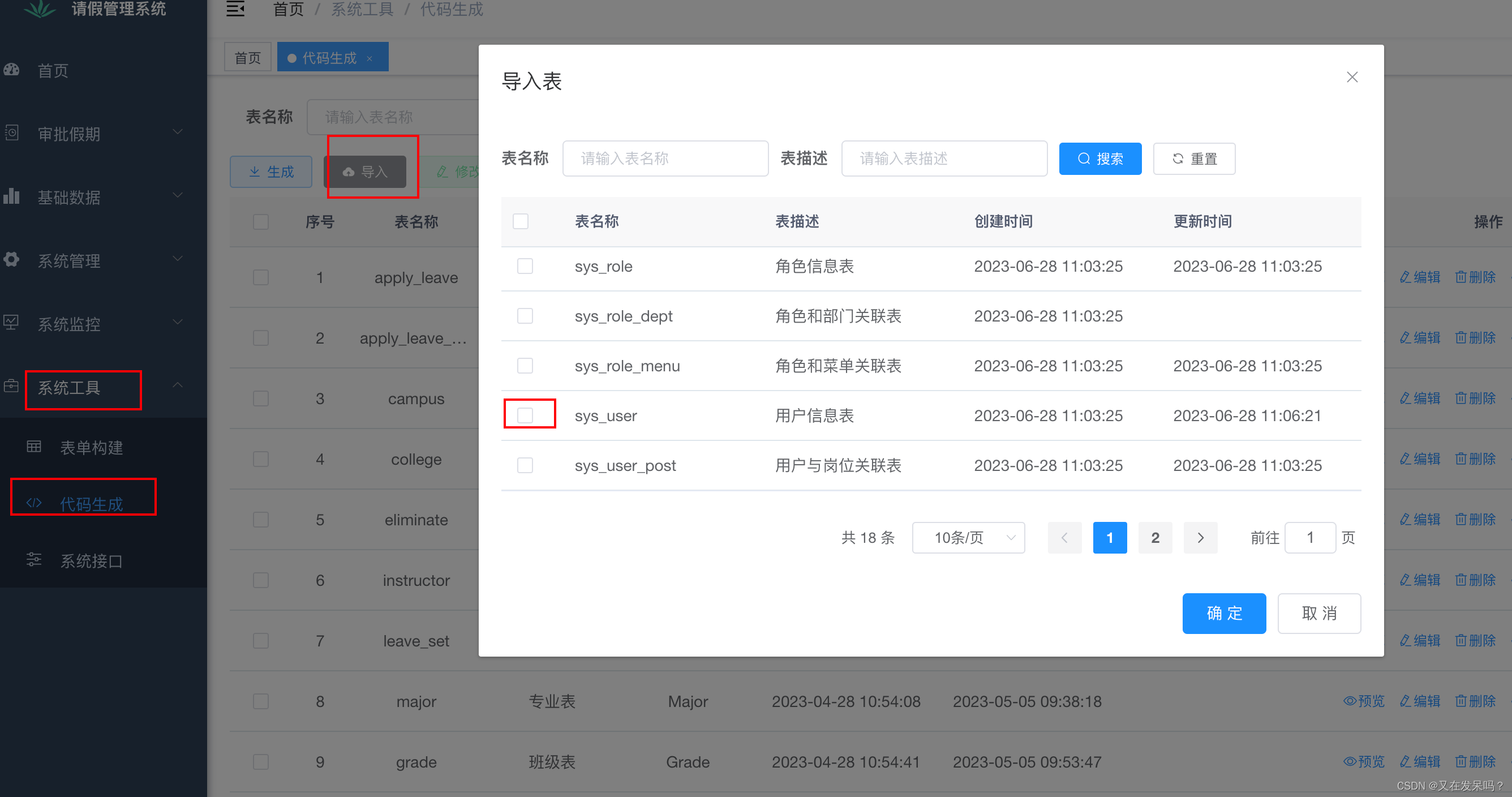Click the monitor icon for 系统监控
Image resolution: width=1512 pixels, height=797 pixels.
pyautogui.click(x=12, y=323)
